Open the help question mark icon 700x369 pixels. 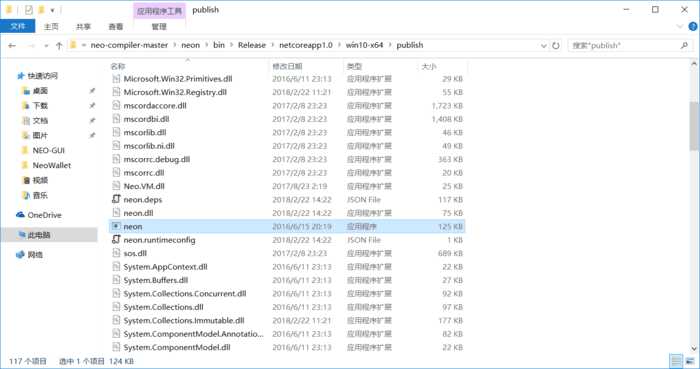pyautogui.click(x=693, y=27)
